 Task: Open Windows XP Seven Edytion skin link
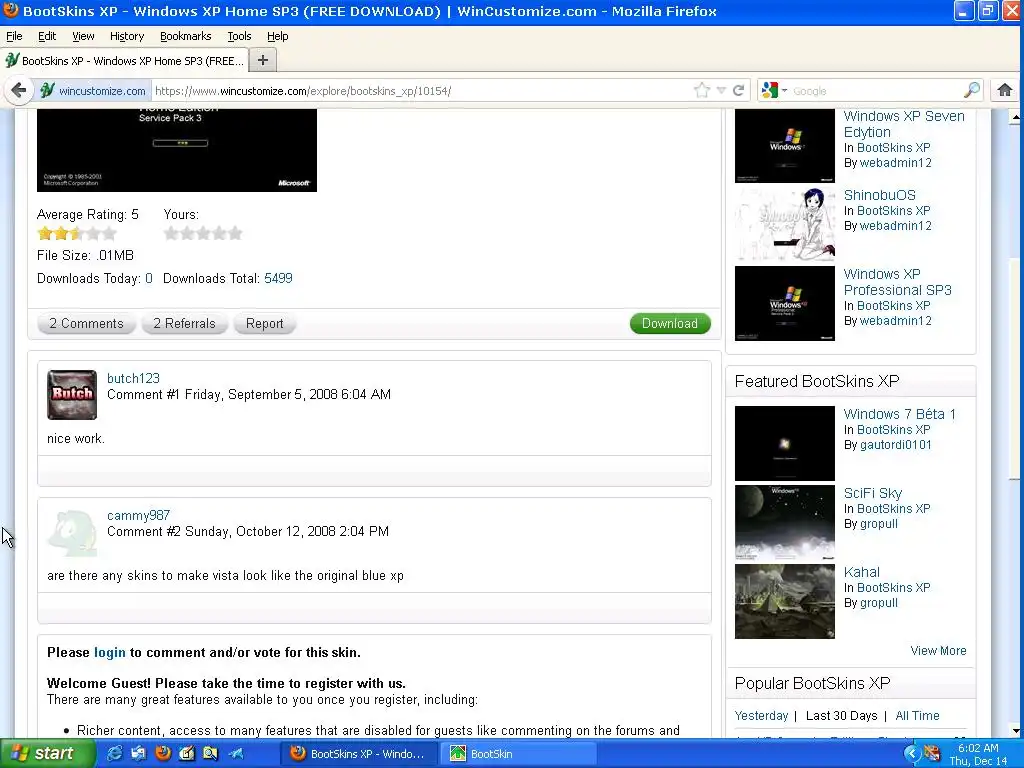click(x=904, y=124)
